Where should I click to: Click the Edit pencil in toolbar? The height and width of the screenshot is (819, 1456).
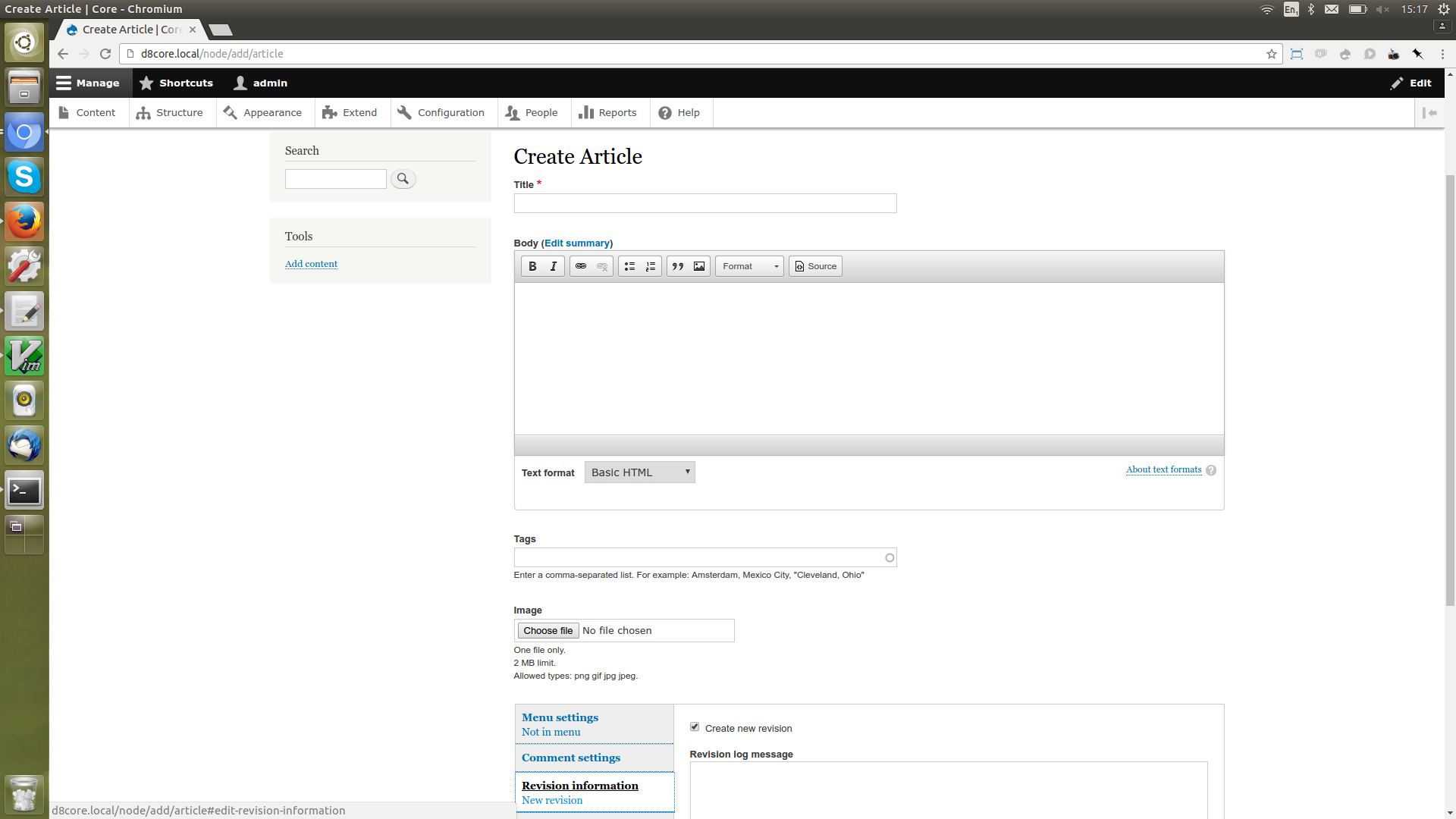click(1410, 83)
